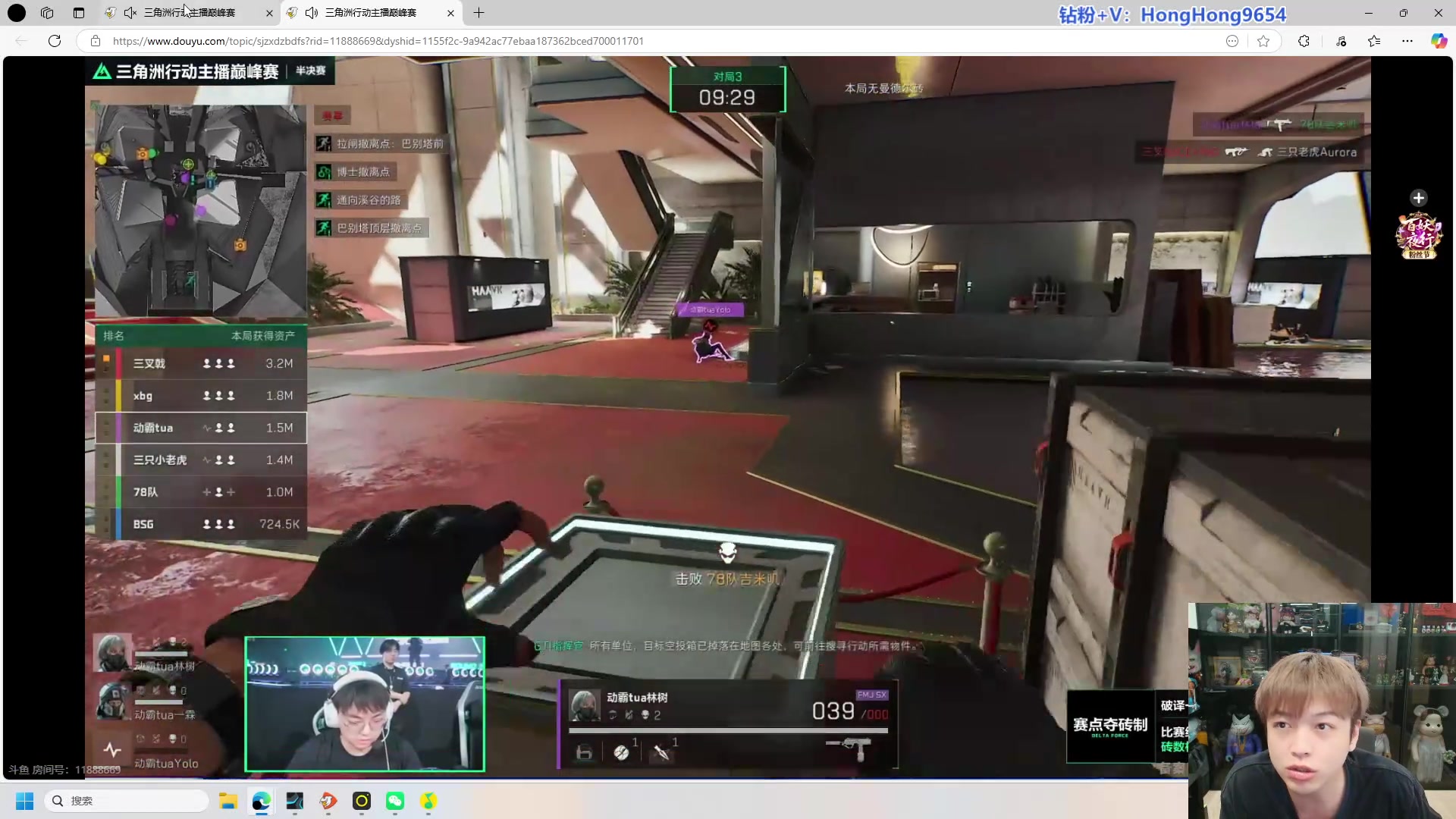Image resolution: width=1456 pixels, height=819 pixels.
Task: Mute audio on the active 三角洲行动主播巅峰赛 tab
Action: click(x=312, y=13)
